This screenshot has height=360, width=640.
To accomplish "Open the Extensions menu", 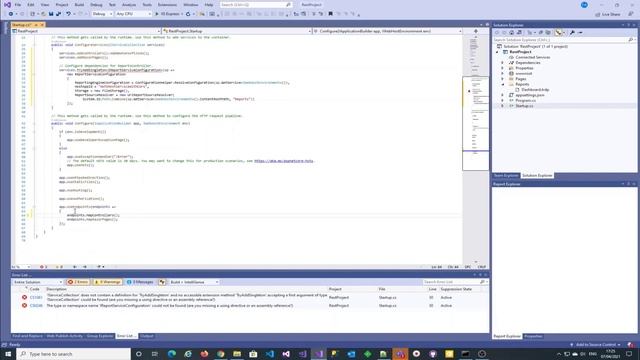I will 167,4.
